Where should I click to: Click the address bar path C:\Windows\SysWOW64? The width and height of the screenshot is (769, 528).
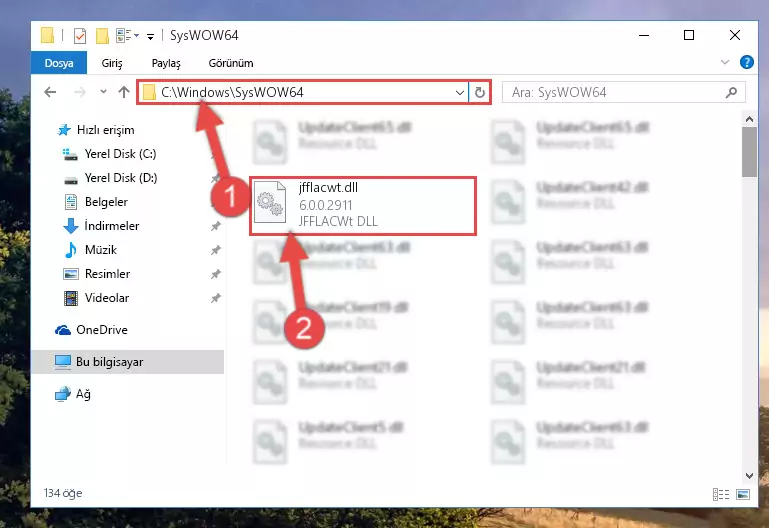point(232,92)
